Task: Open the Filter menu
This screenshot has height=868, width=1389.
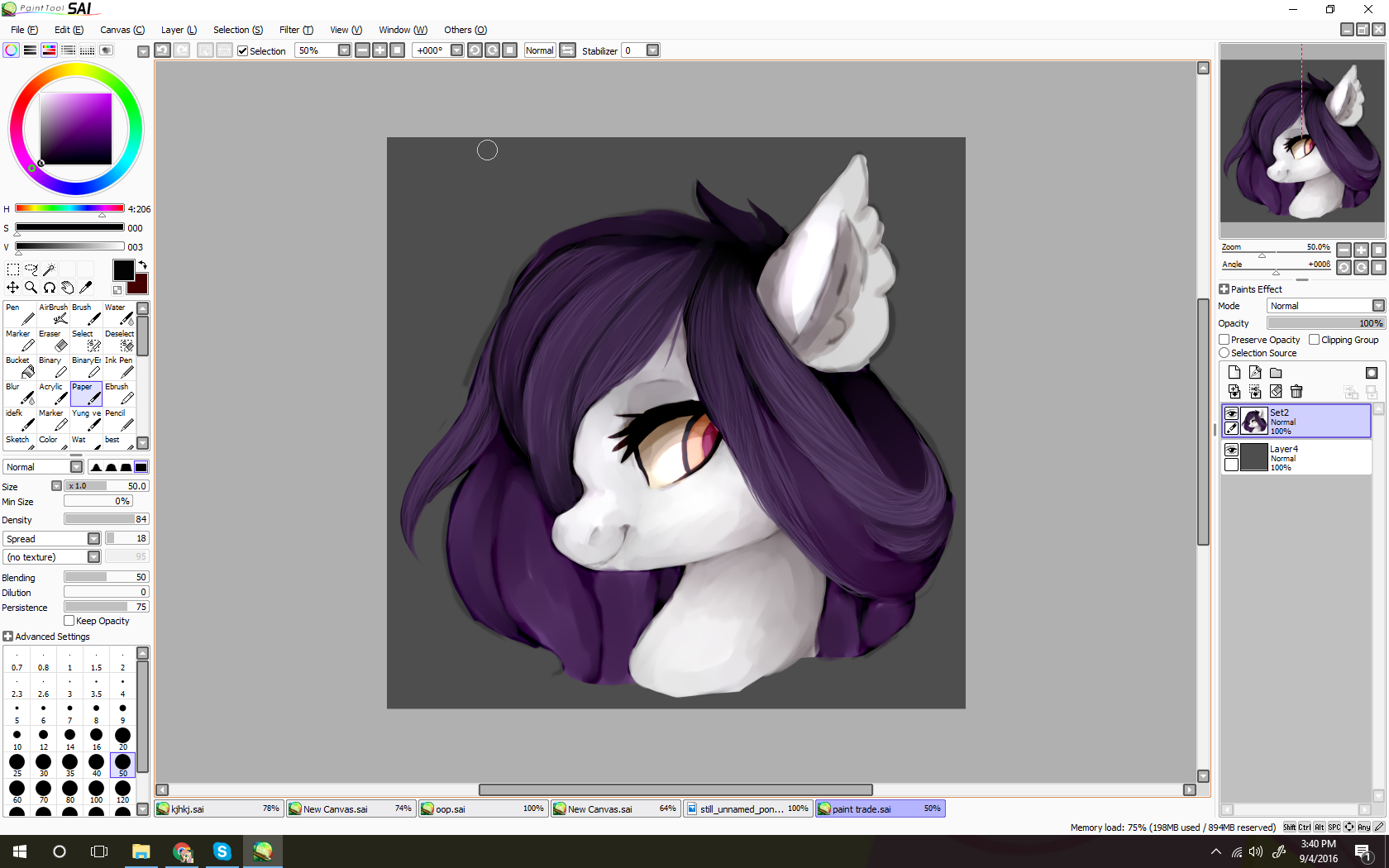Action: click(296, 30)
